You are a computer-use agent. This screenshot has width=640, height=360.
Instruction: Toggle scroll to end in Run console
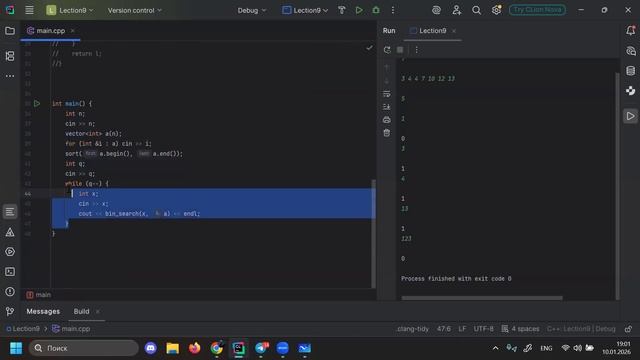tap(387, 107)
